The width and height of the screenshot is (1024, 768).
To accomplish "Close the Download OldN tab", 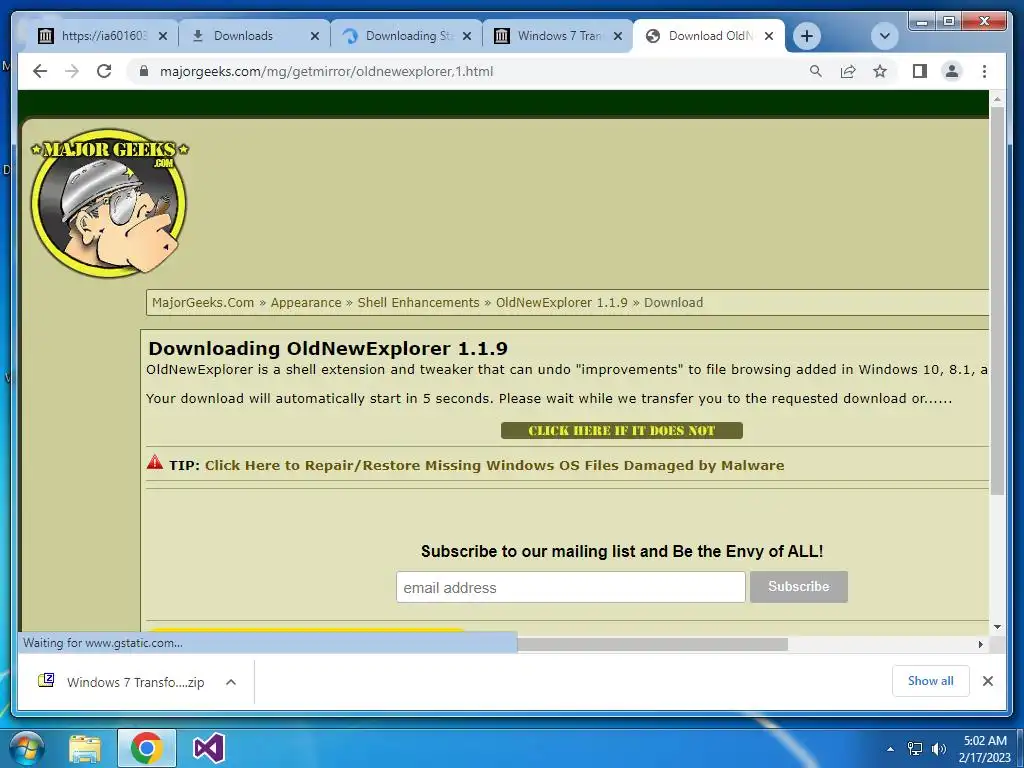I will coord(769,36).
